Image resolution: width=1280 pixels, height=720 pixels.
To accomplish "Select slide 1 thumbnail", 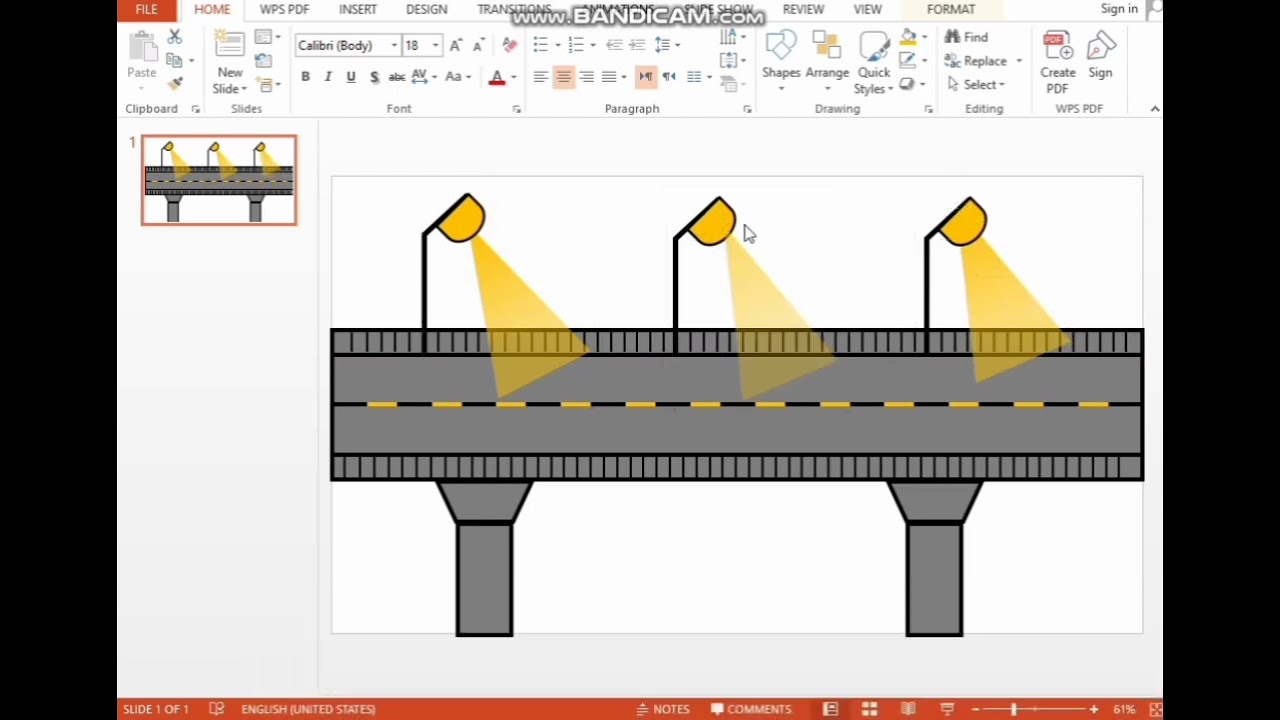I will pyautogui.click(x=219, y=180).
